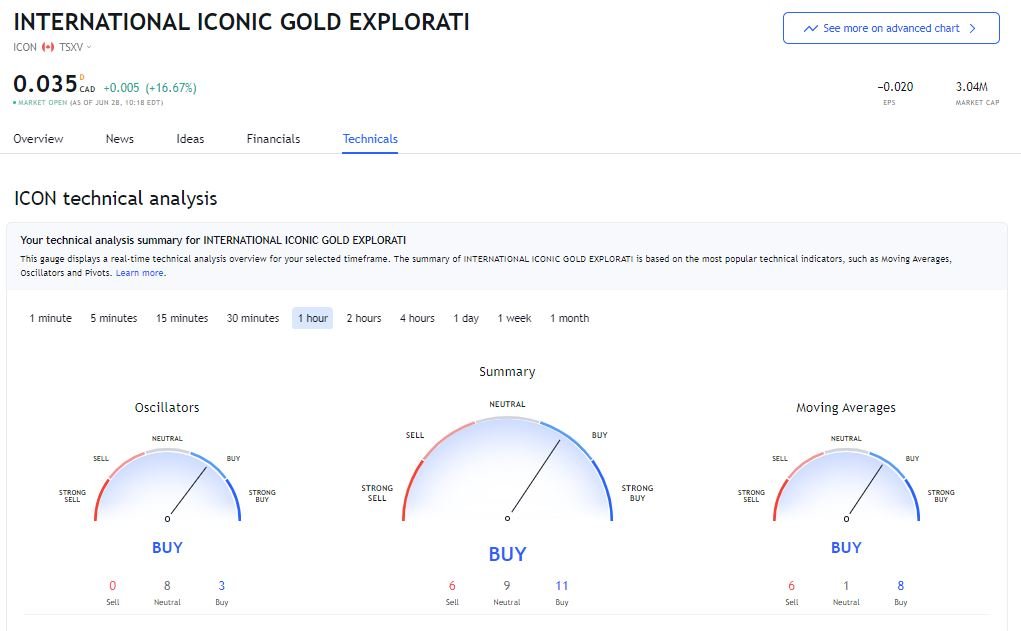
Task: Select the 15 minutes timeframe
Action: tap(182, 318)
